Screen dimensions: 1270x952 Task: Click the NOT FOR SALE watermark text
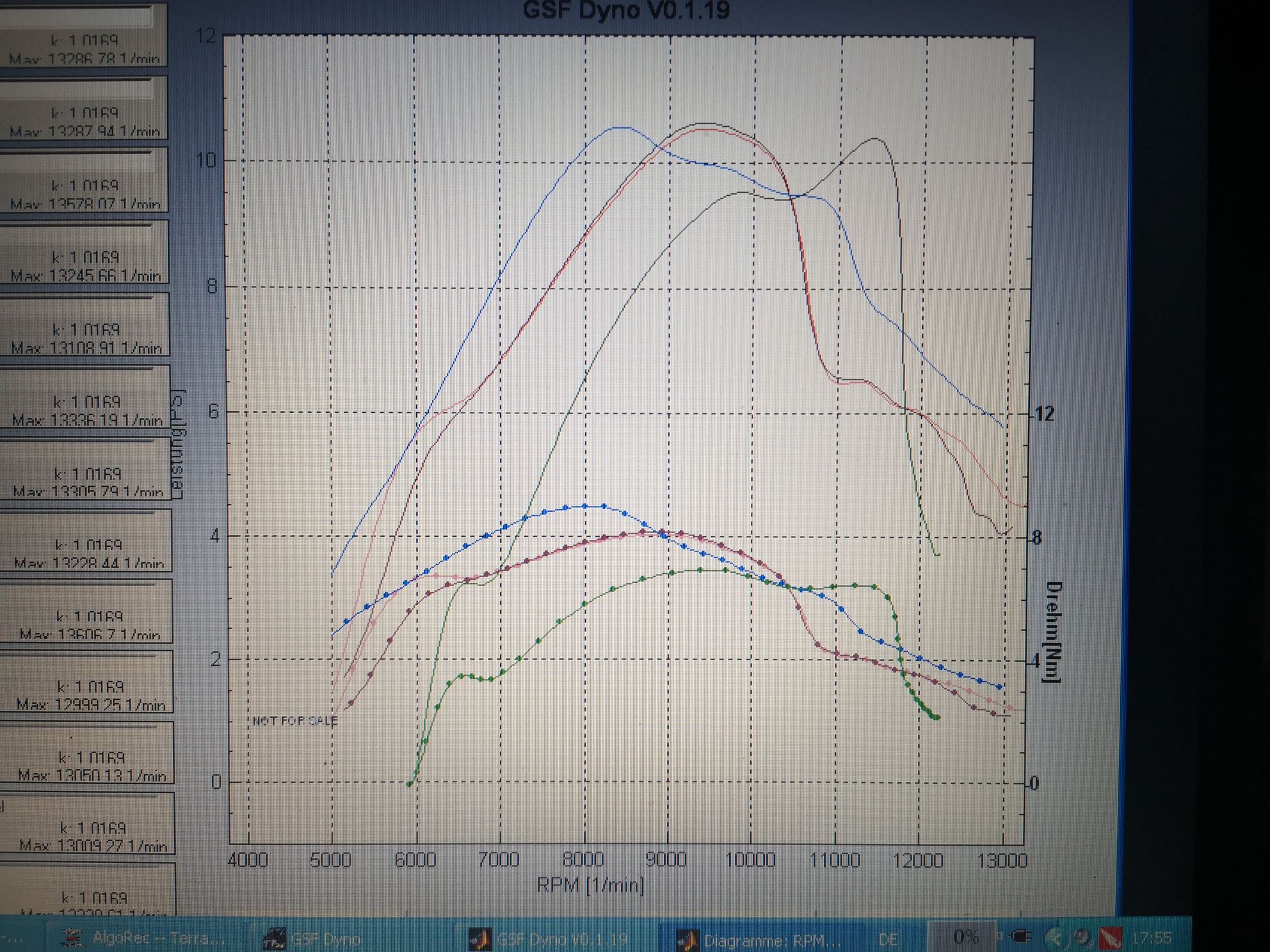tap(294, 721)
